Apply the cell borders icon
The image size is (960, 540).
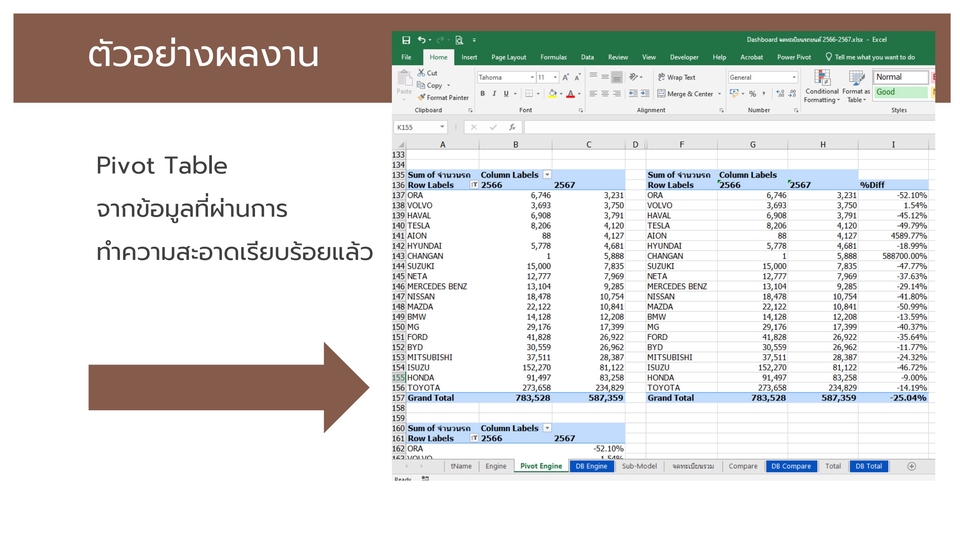coord(529,94)
